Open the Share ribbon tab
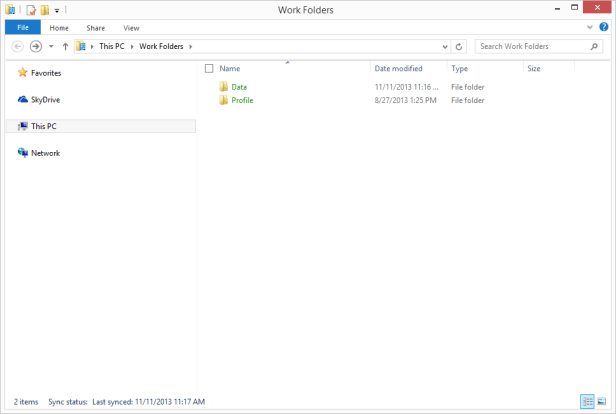This screenshot has width=616, height=414. click(96, 28)
